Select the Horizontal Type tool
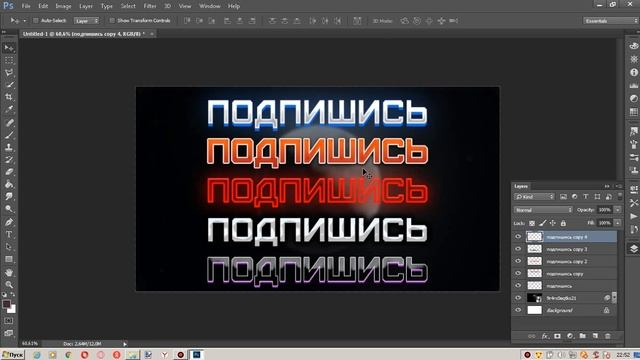Viewport: 640px width, 360px height. coord(9,234)
